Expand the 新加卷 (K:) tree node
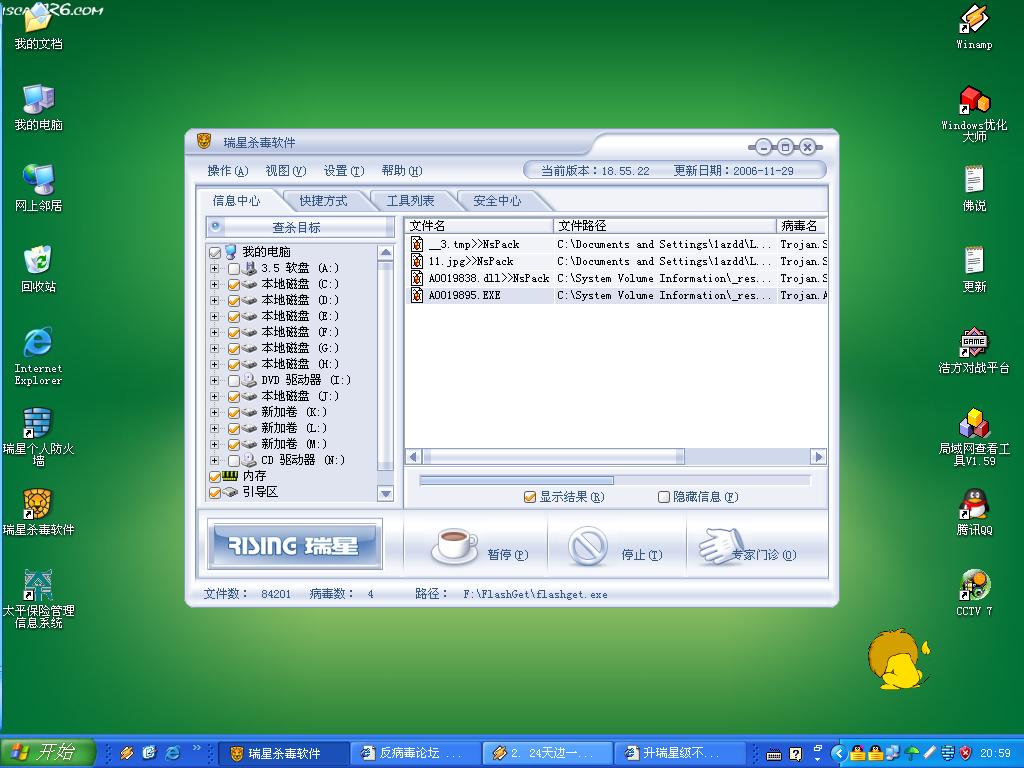This screenshot has width=1024, height=768. [214, 412]
